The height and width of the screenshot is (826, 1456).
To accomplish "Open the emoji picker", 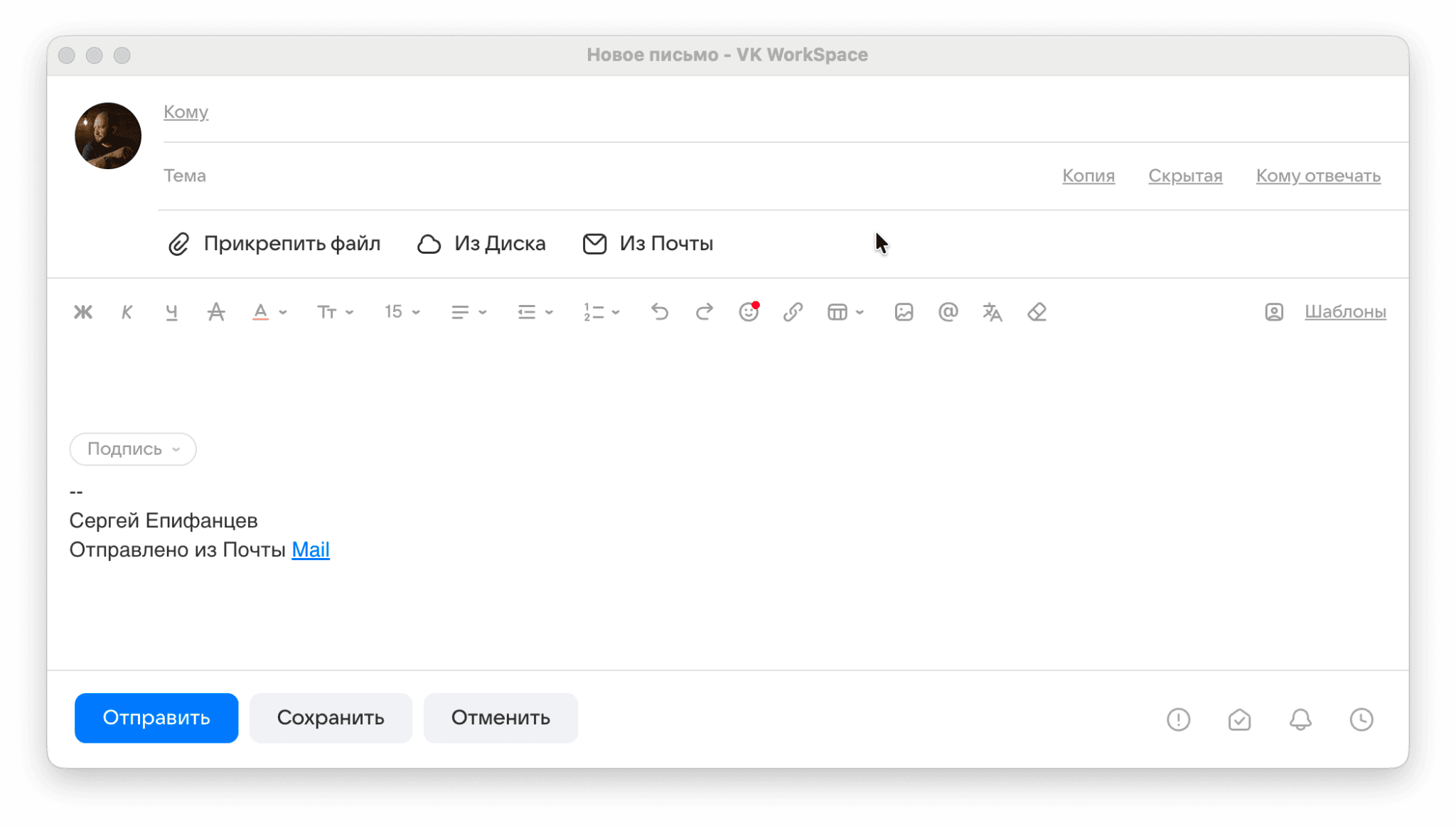I will (x=749, y=312).
